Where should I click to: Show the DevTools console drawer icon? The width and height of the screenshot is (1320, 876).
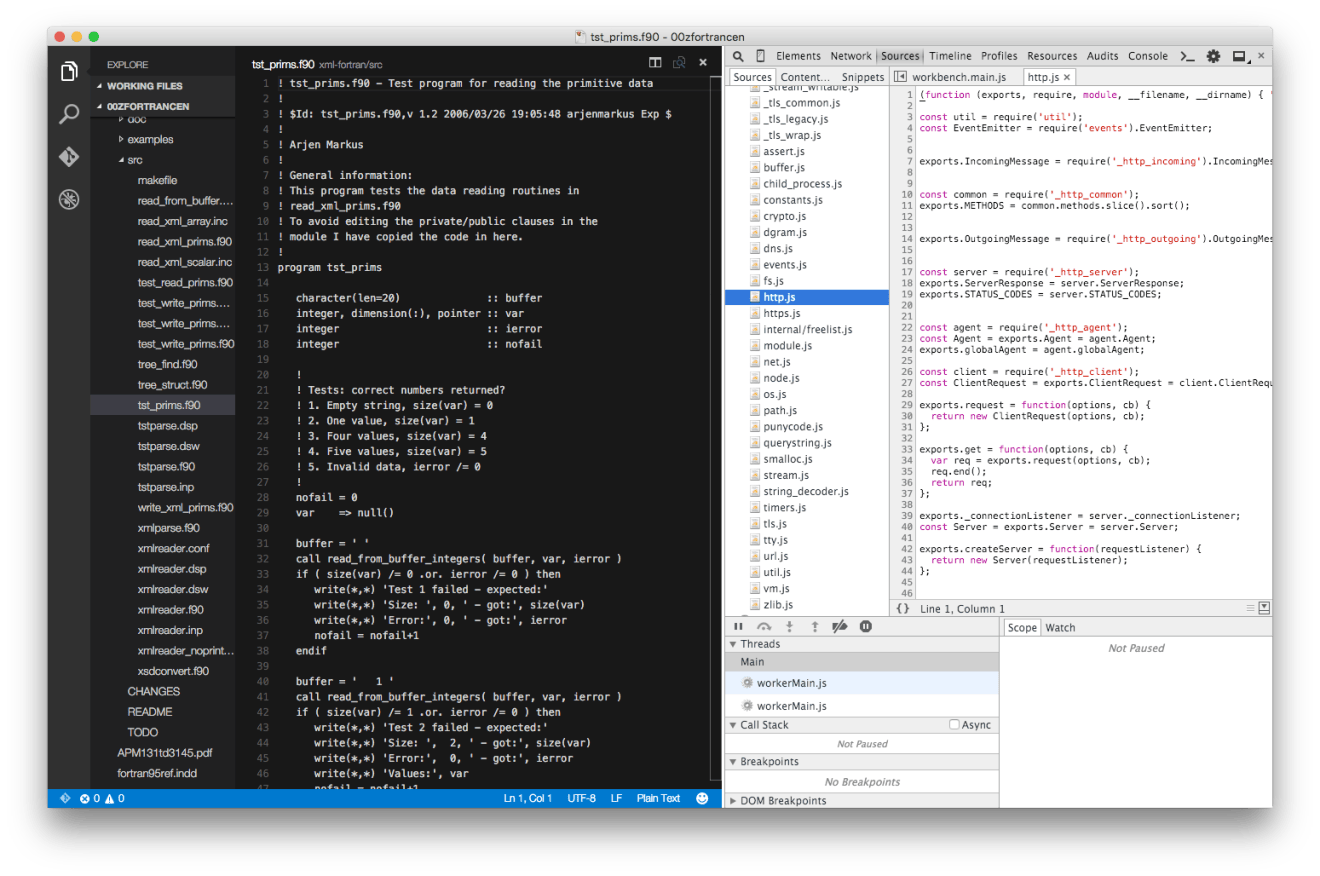1188,56
